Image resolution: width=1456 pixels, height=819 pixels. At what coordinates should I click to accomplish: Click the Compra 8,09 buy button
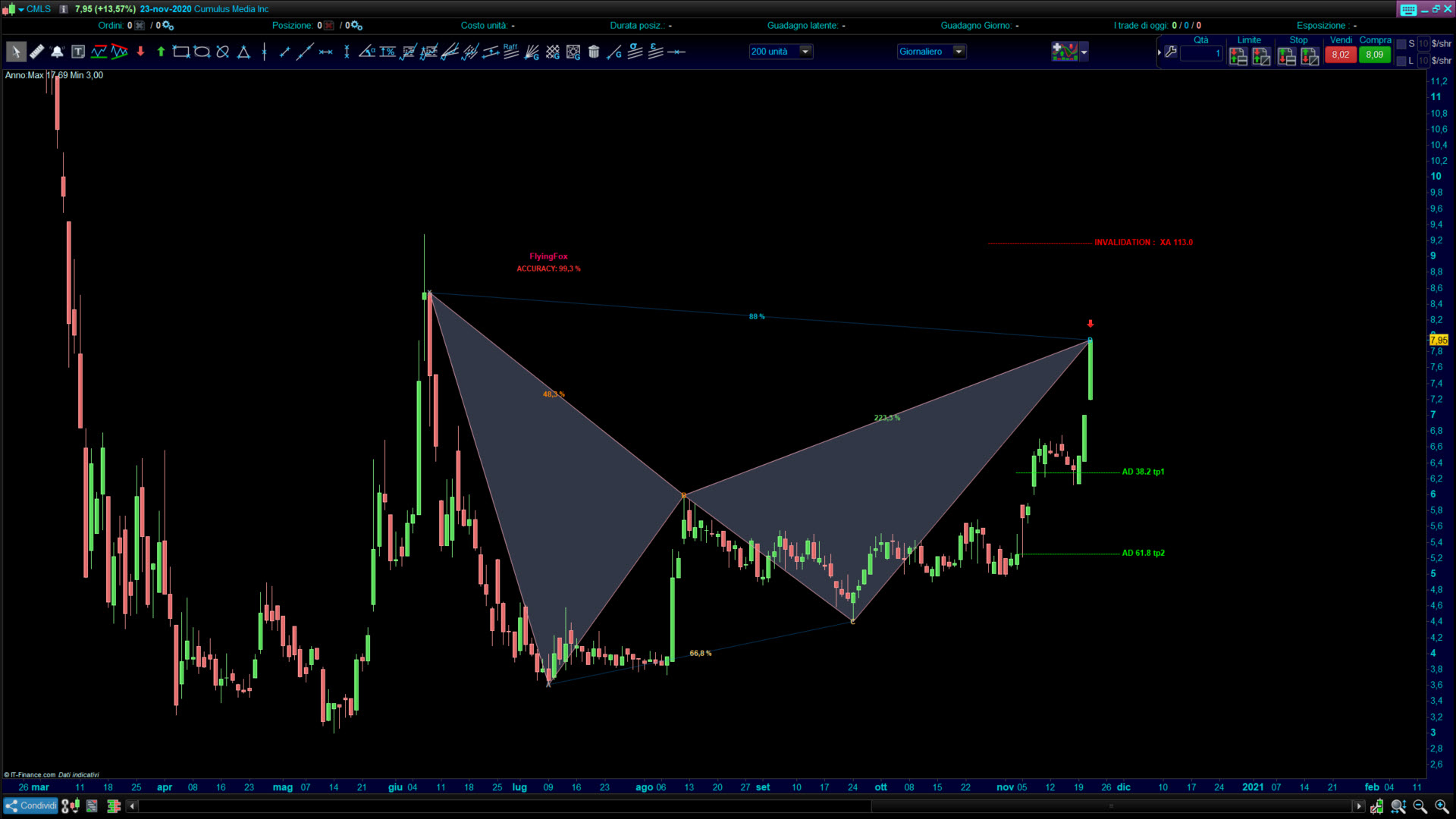(x=1374, y=55)
